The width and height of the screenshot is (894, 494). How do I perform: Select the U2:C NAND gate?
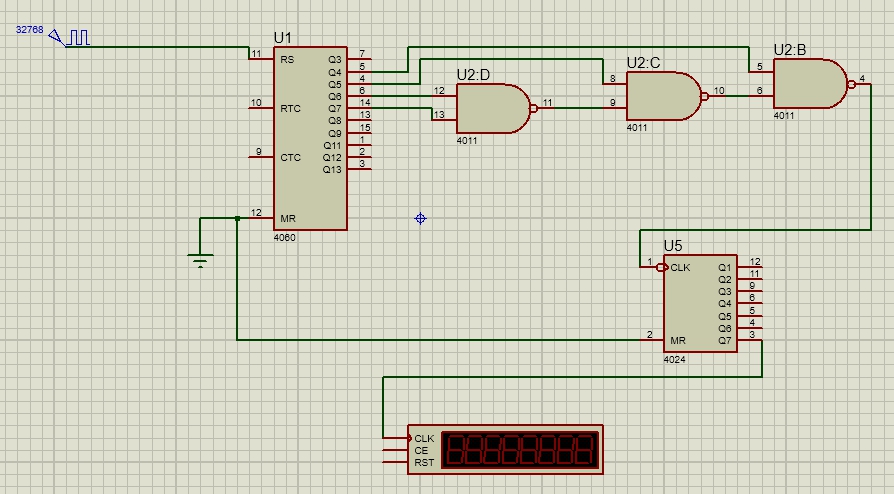point(660,96)
